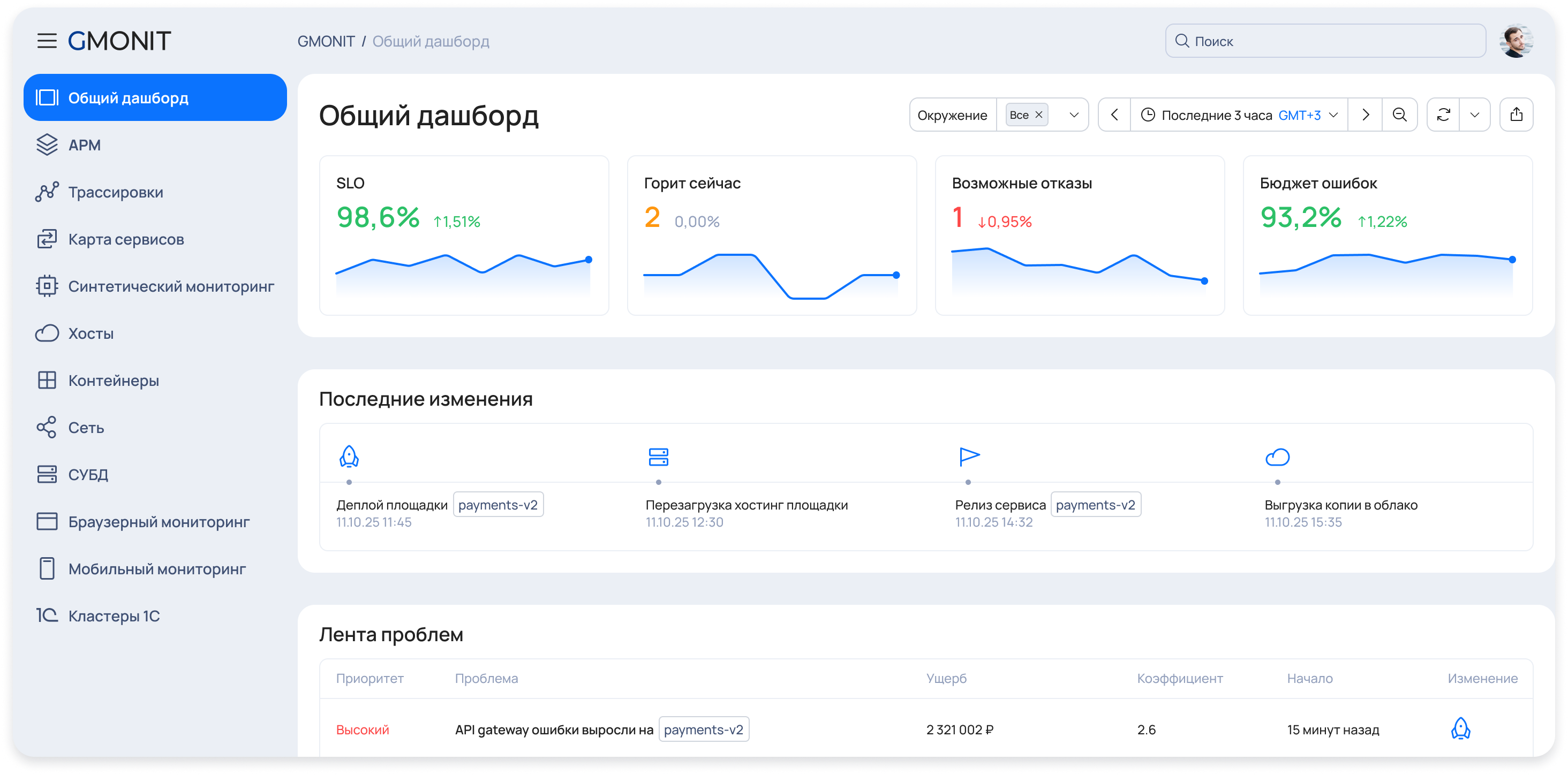Open Трассировки in the sidebar
Screen dimensions: 1568x775
coord(115,192)
